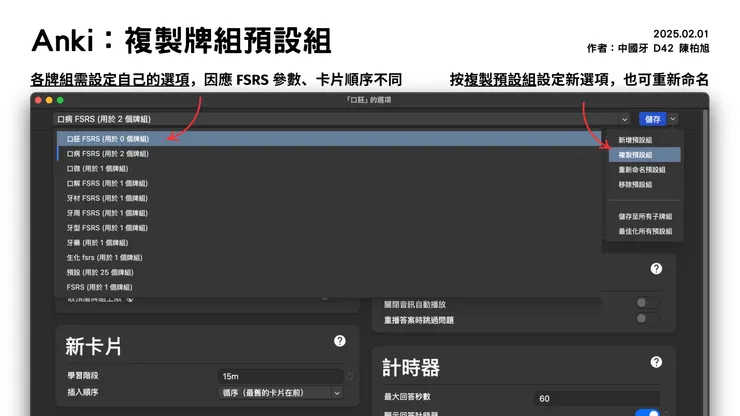This screenshot has width=740, height=416.
Task: Click 學習階段 input field showing 15m
Action: 280,376
